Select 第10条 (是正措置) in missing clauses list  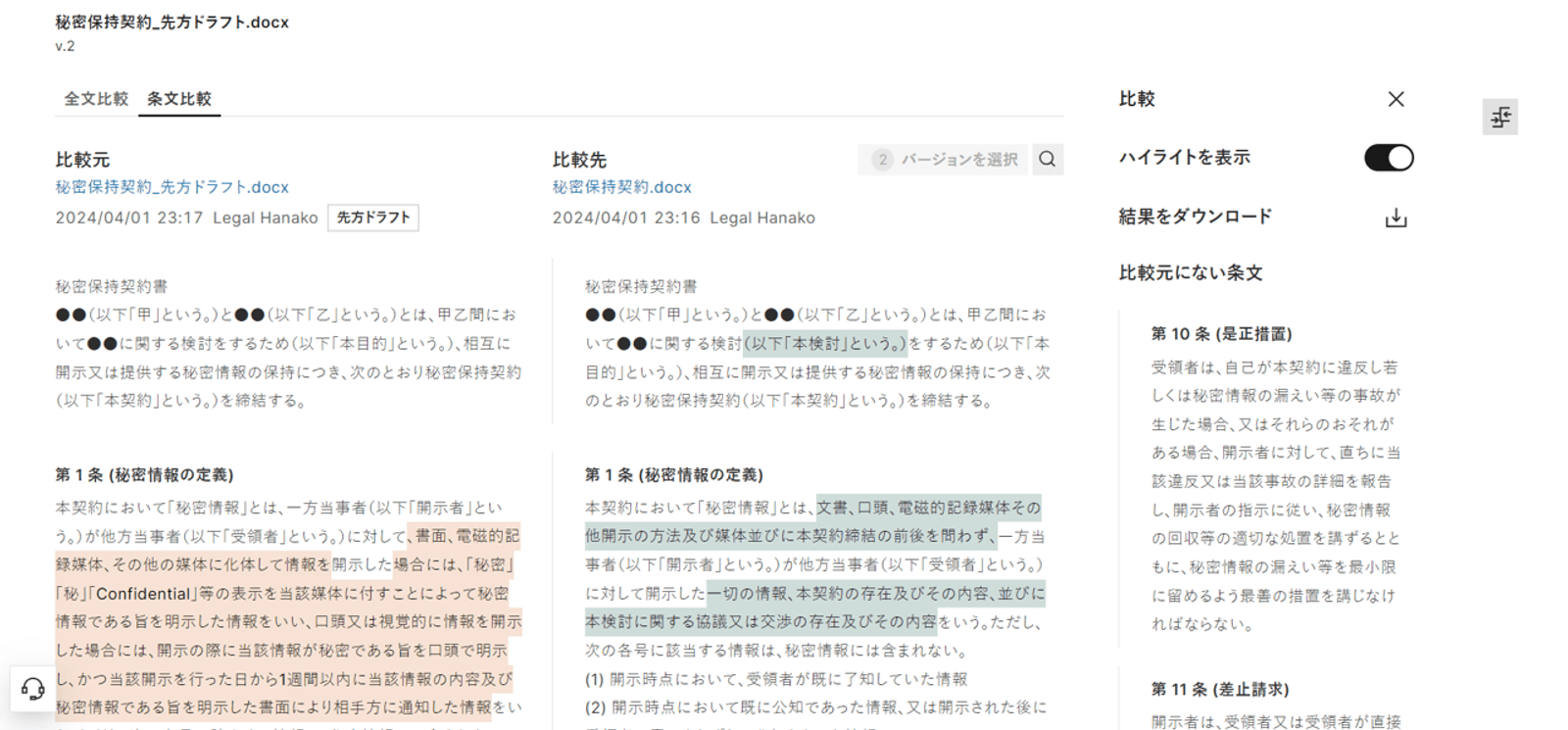point(1221,334)
